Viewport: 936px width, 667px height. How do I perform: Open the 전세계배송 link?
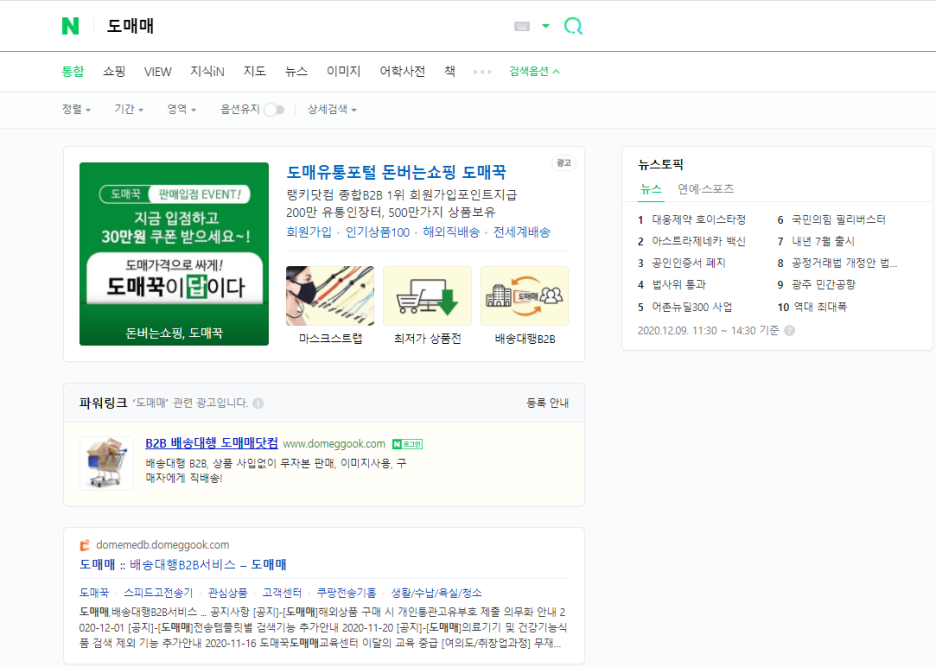coord(521,232)
